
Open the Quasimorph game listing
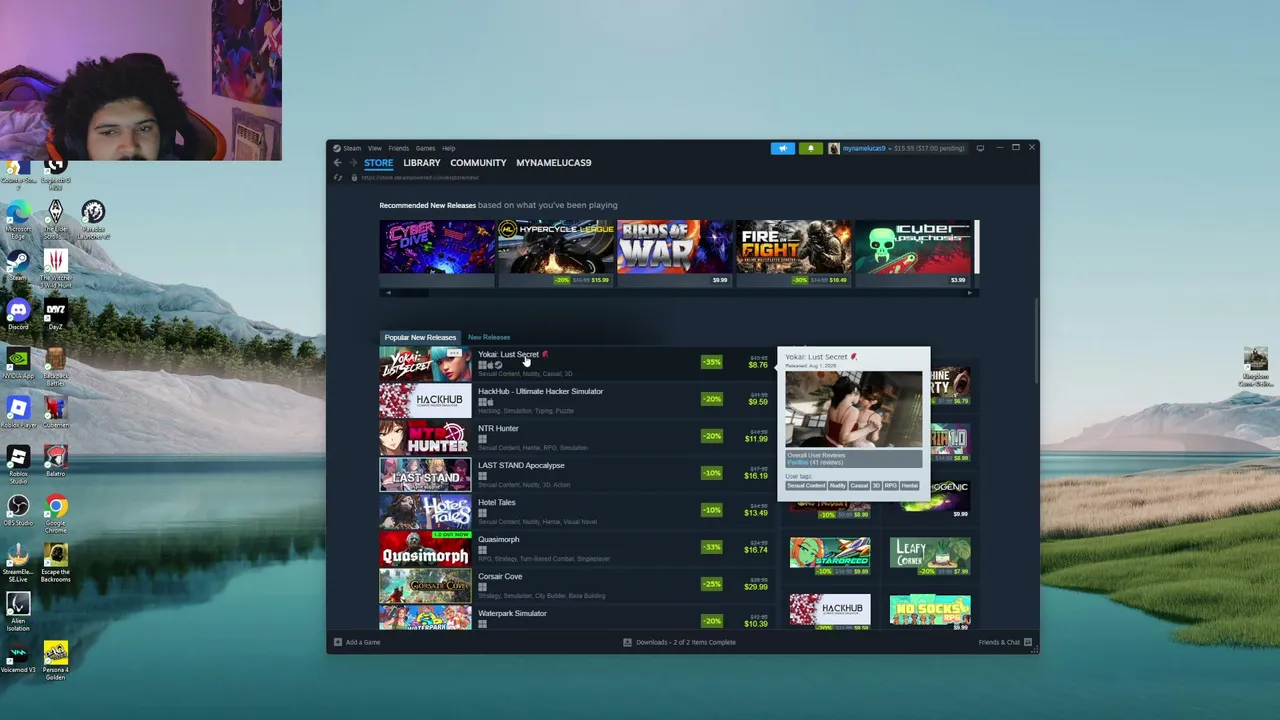click(576, 548)
